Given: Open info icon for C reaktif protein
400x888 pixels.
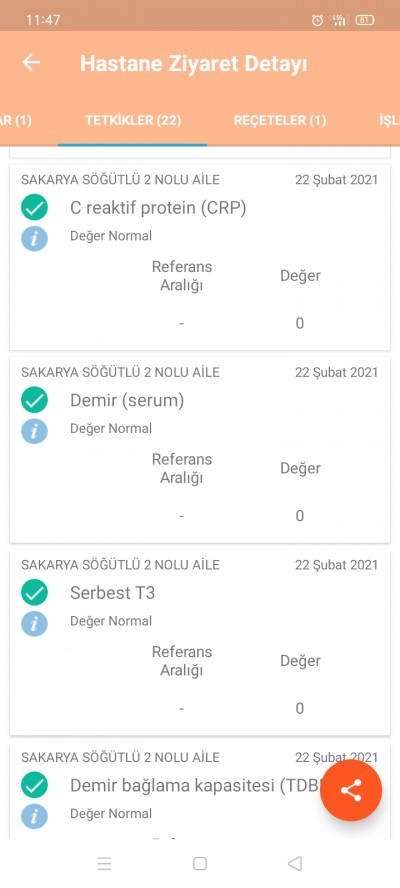Looking at the screenshot, I should coord(35,238).
